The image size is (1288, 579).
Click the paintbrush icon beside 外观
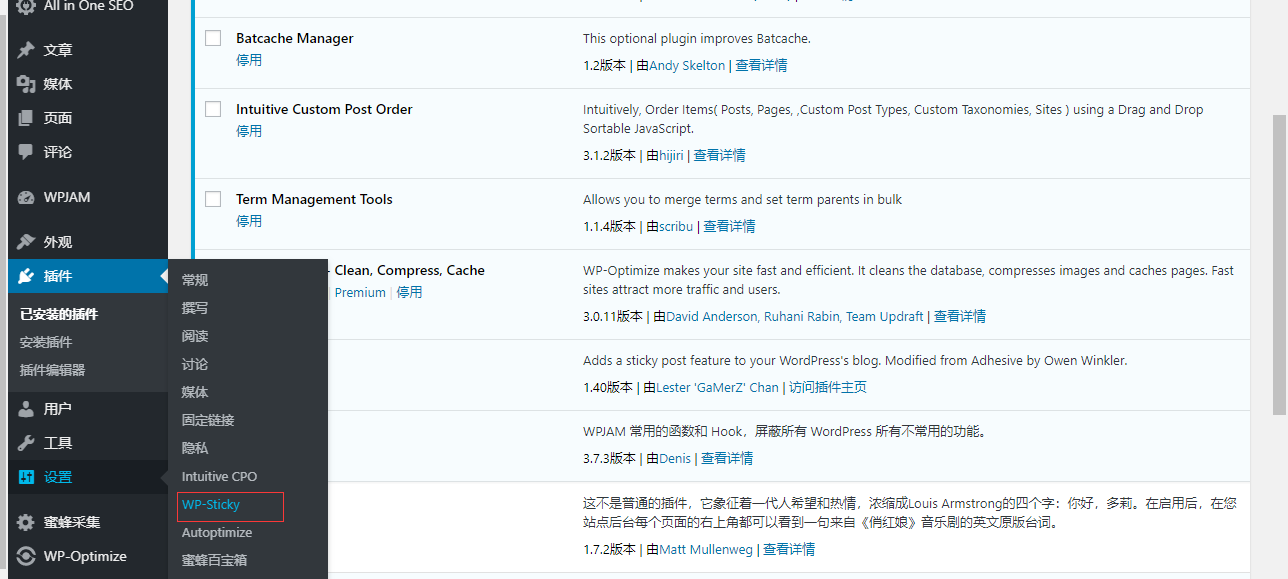coord(26,242)
